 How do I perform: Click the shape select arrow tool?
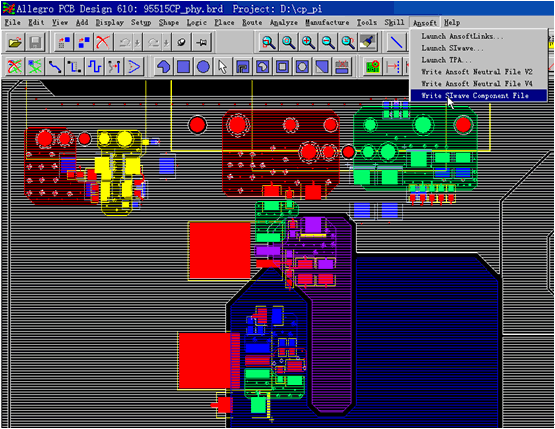click(x=223, y=67)
